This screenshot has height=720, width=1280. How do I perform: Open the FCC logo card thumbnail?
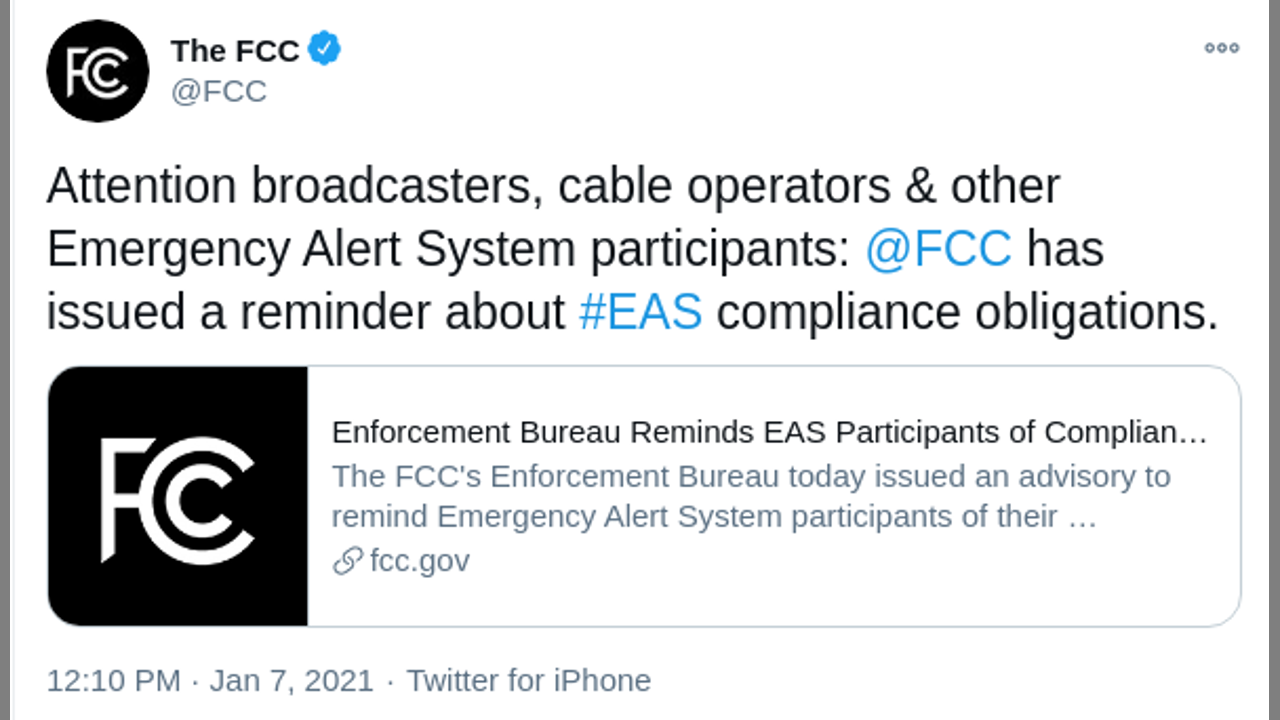tap(178, 496)
